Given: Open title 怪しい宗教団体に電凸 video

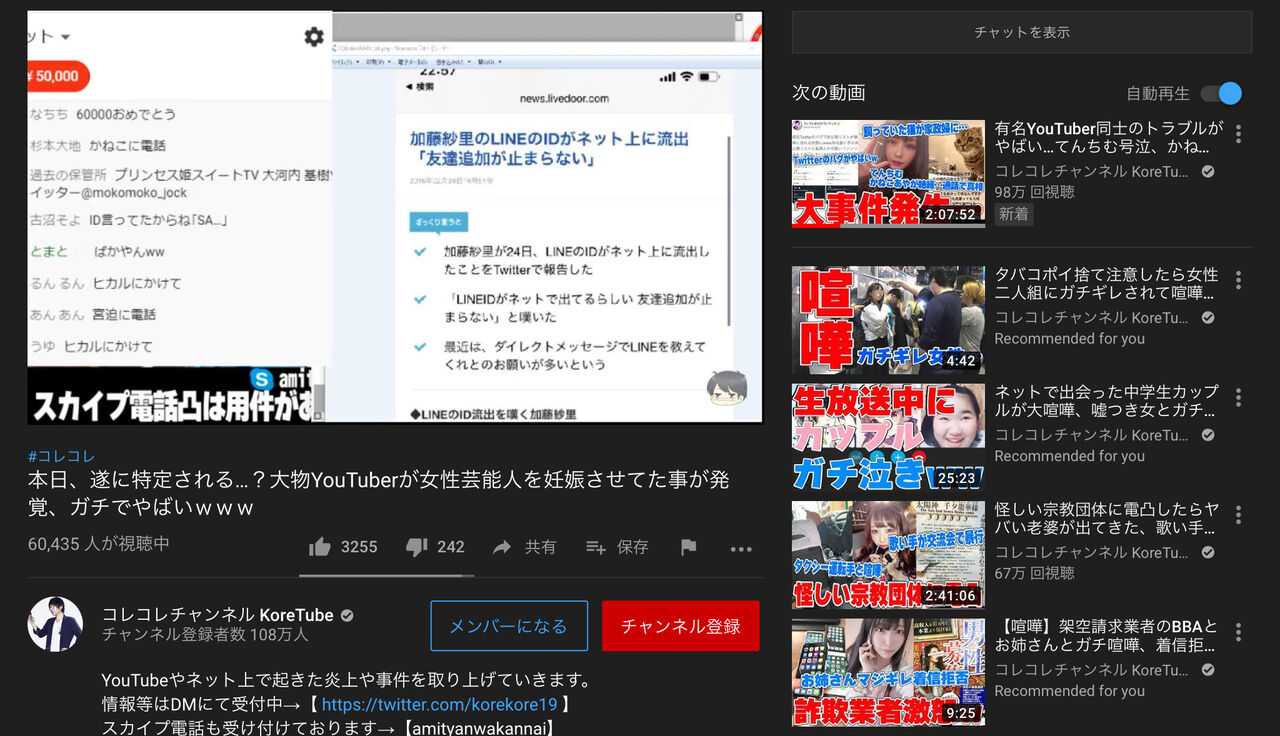Looking at the screenshot, I should click(x=1106, y=518).
